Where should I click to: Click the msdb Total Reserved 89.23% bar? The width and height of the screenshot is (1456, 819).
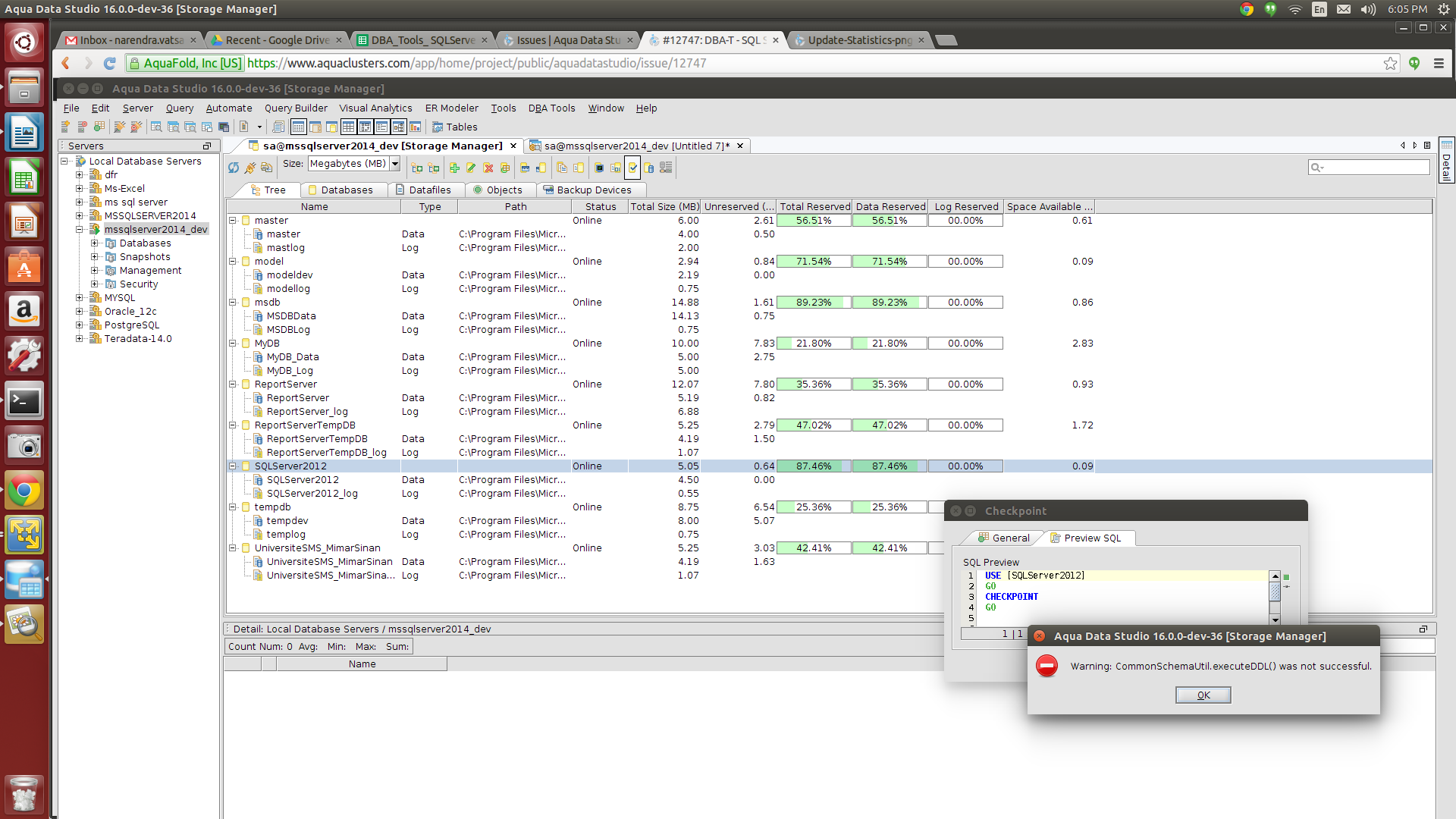coord(814,303)
